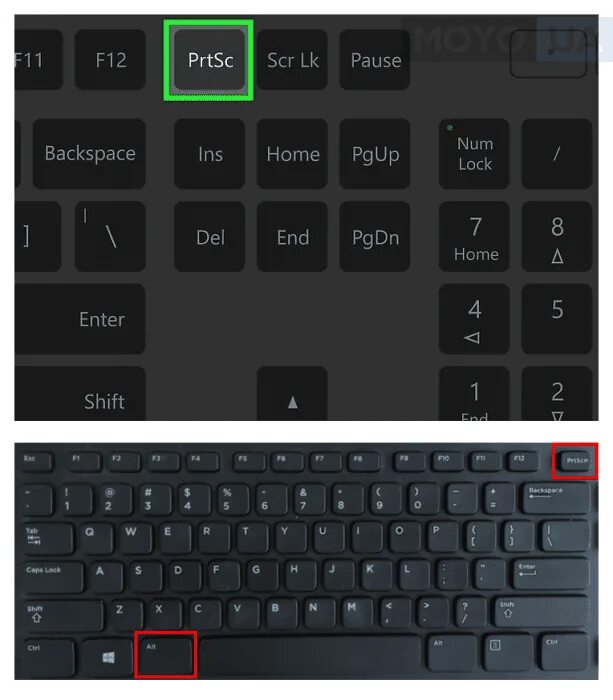
Task: Click the Windows logo key
Action: point(108,656)
